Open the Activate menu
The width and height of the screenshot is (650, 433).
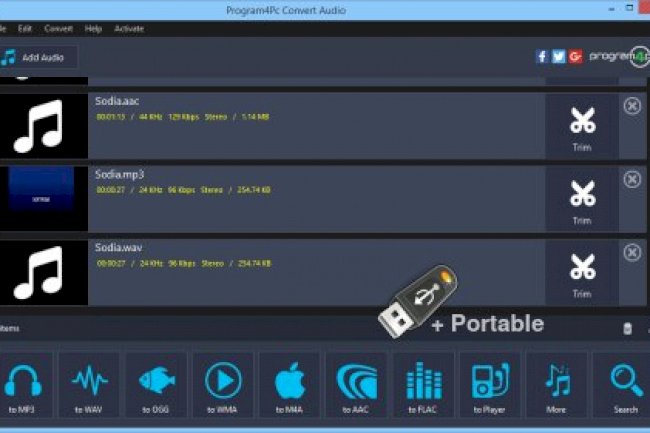point(129,29)
